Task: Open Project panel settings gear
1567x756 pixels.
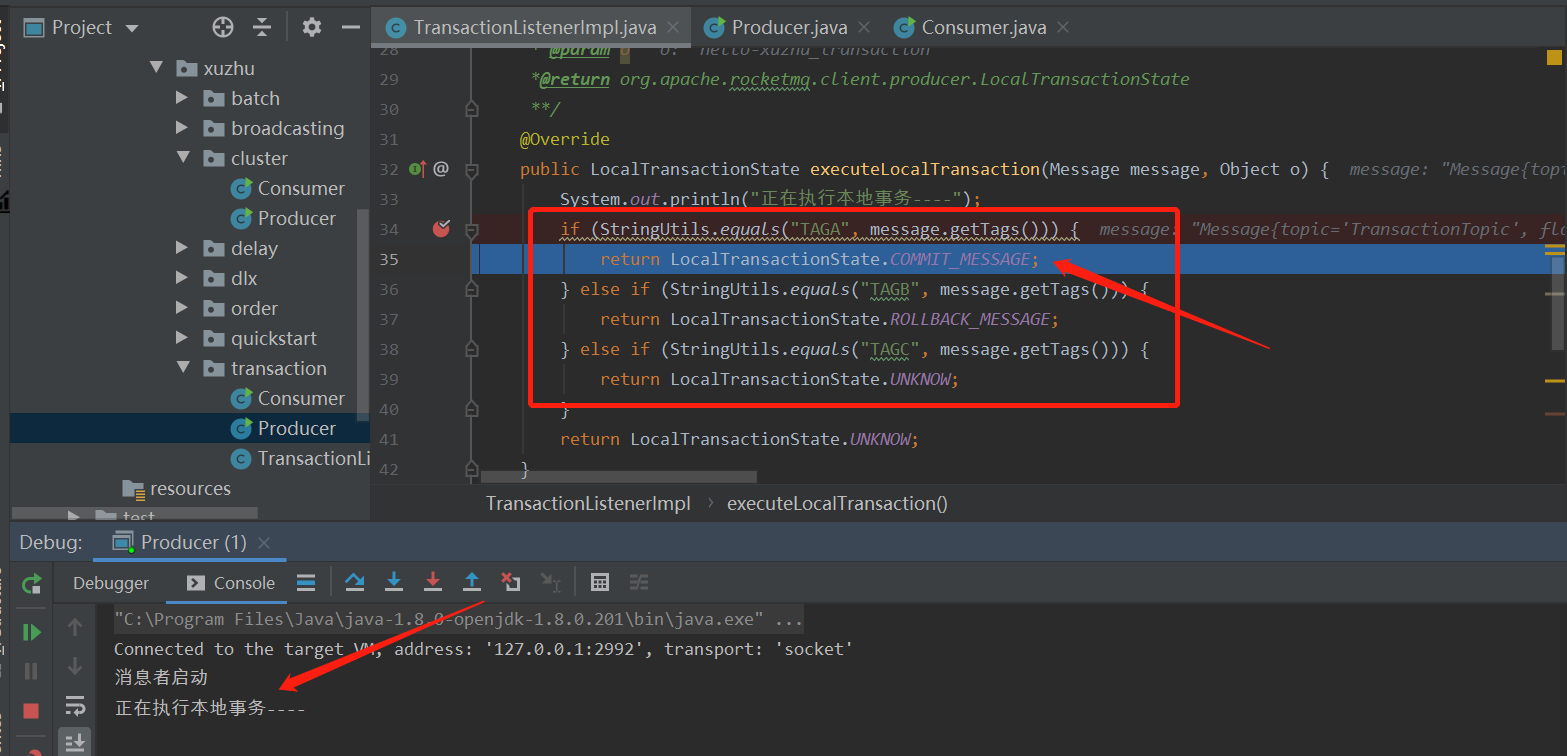Action: [312, 27]
